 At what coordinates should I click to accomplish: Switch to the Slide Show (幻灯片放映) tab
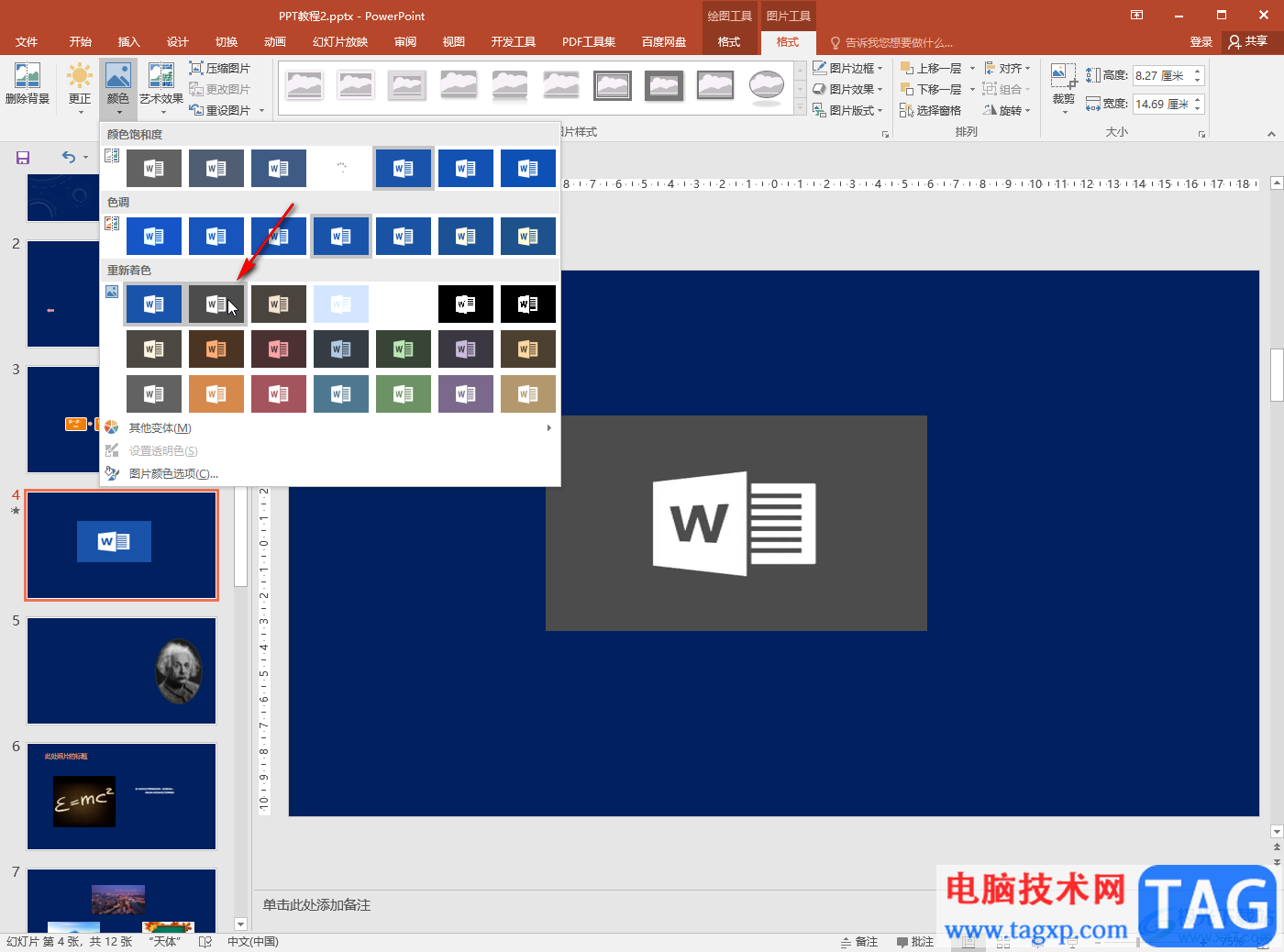340,42
